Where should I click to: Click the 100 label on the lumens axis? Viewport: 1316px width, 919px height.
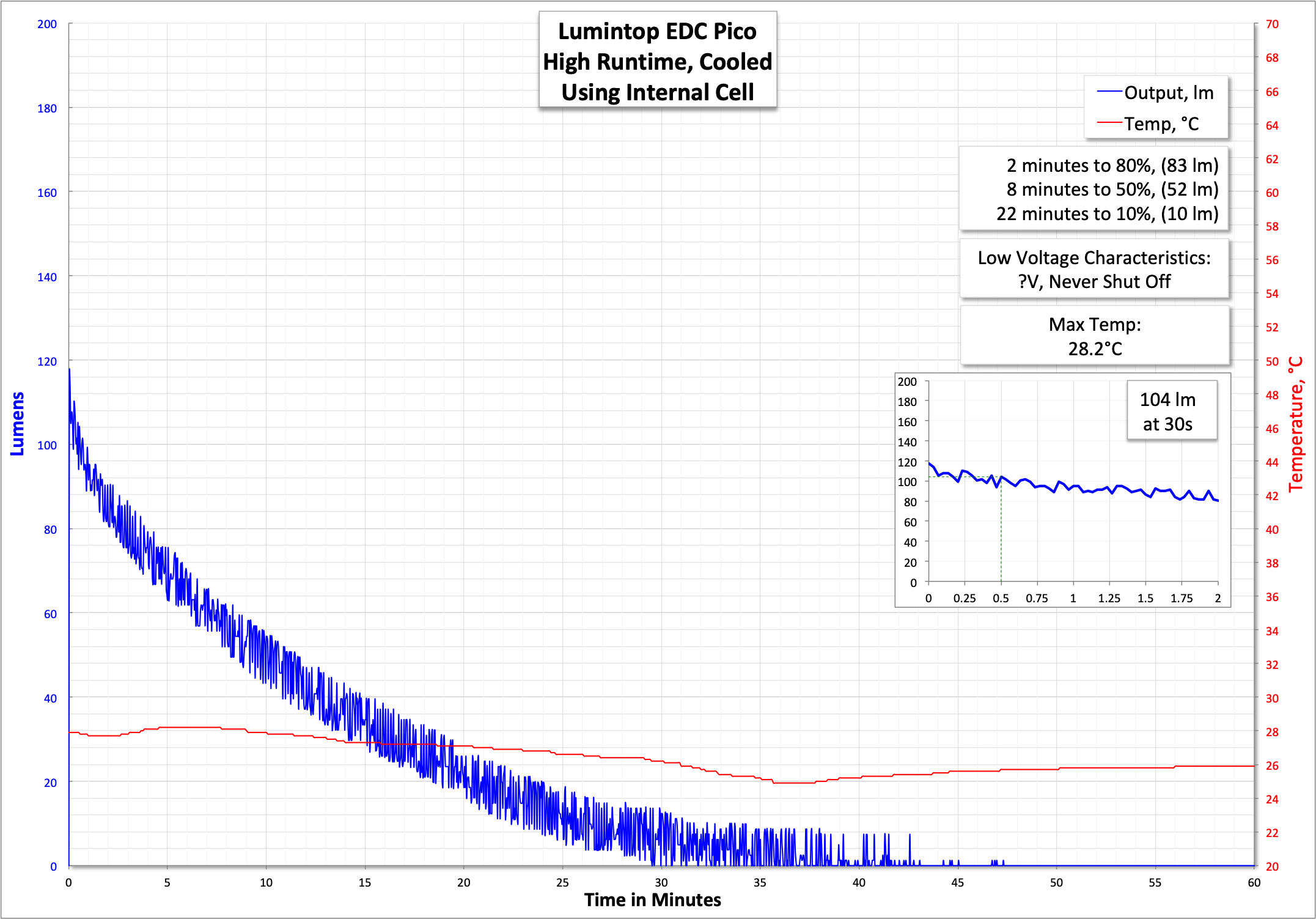[x=47, y=445]
